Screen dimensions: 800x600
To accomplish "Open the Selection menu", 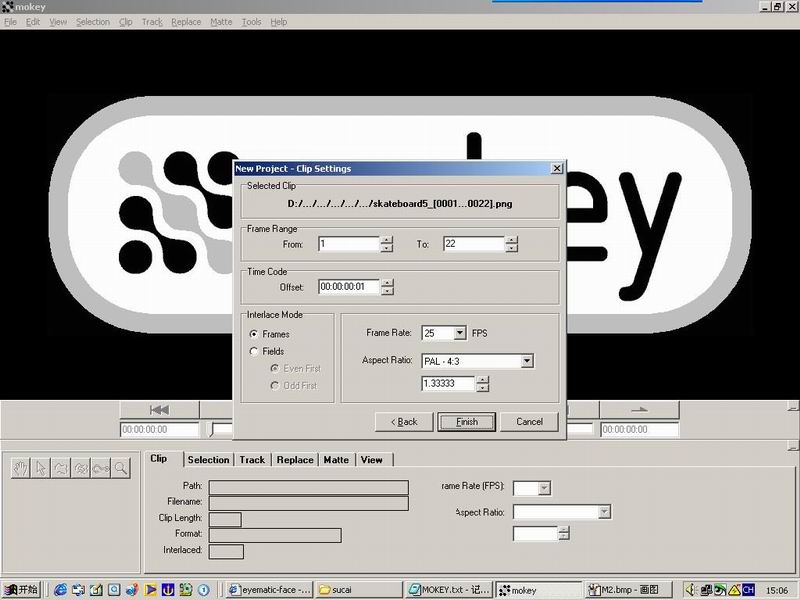I will pyautogui.click(x=93, y=22).
